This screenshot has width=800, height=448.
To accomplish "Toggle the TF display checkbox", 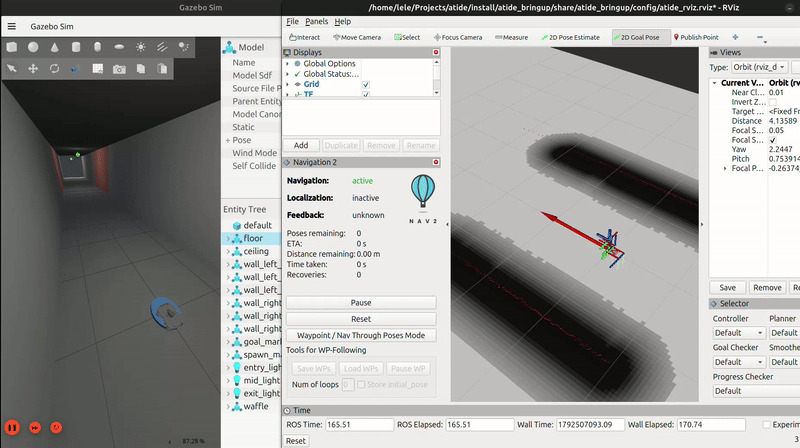I will coord(366,94).
